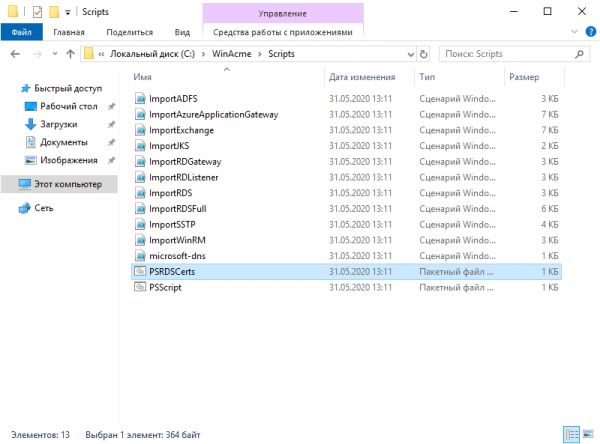Expand the ribbon with the chevron
Viewport: 600px width, 444px height.
pos(573,32)
